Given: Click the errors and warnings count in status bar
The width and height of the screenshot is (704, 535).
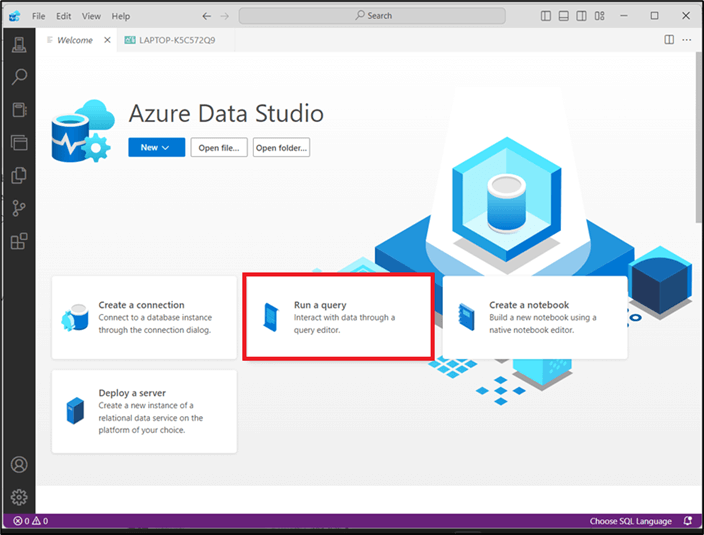Looking at the screenshot, I should (31, 521).
